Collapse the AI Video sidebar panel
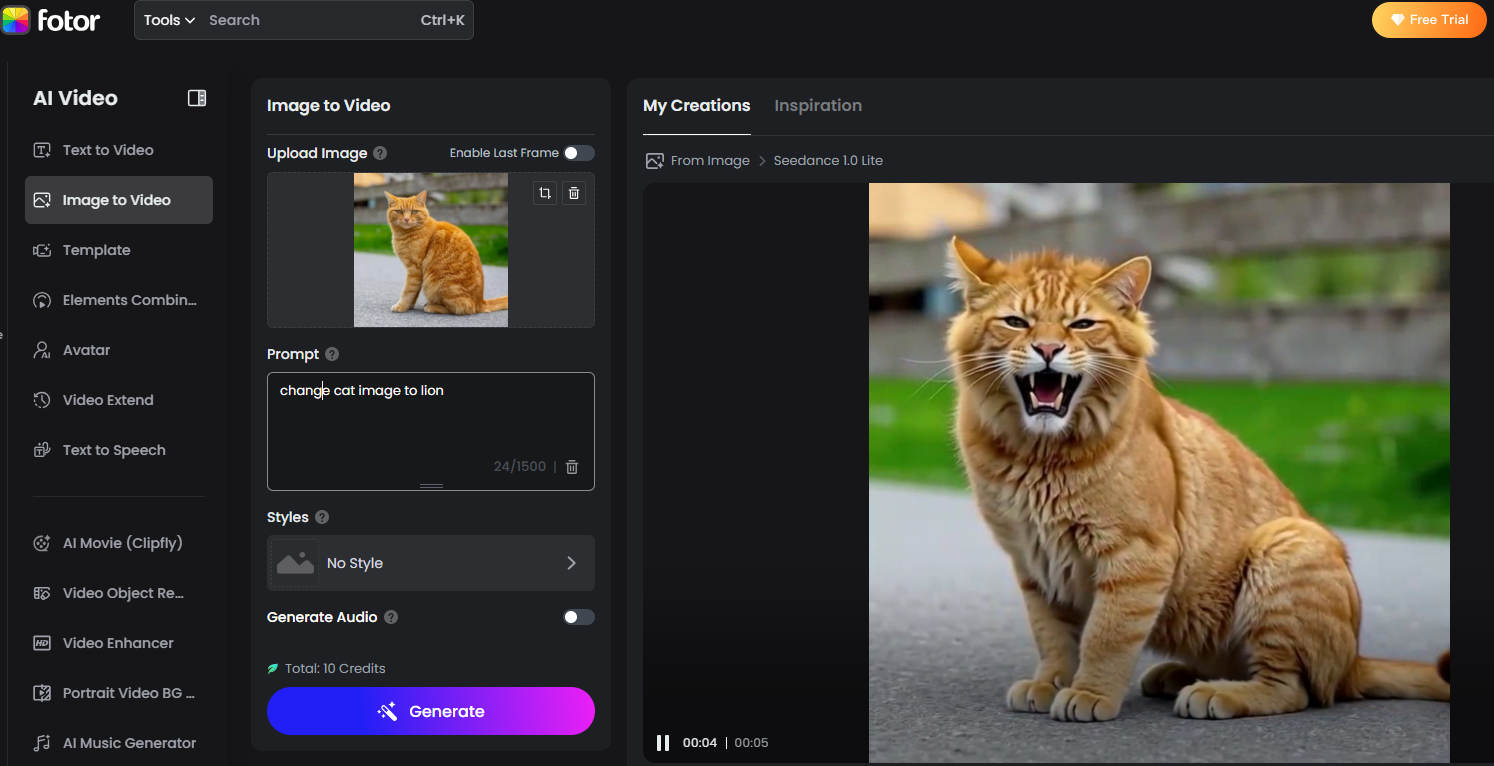This screenshot has width=1494, height=766. coord(197,98)
